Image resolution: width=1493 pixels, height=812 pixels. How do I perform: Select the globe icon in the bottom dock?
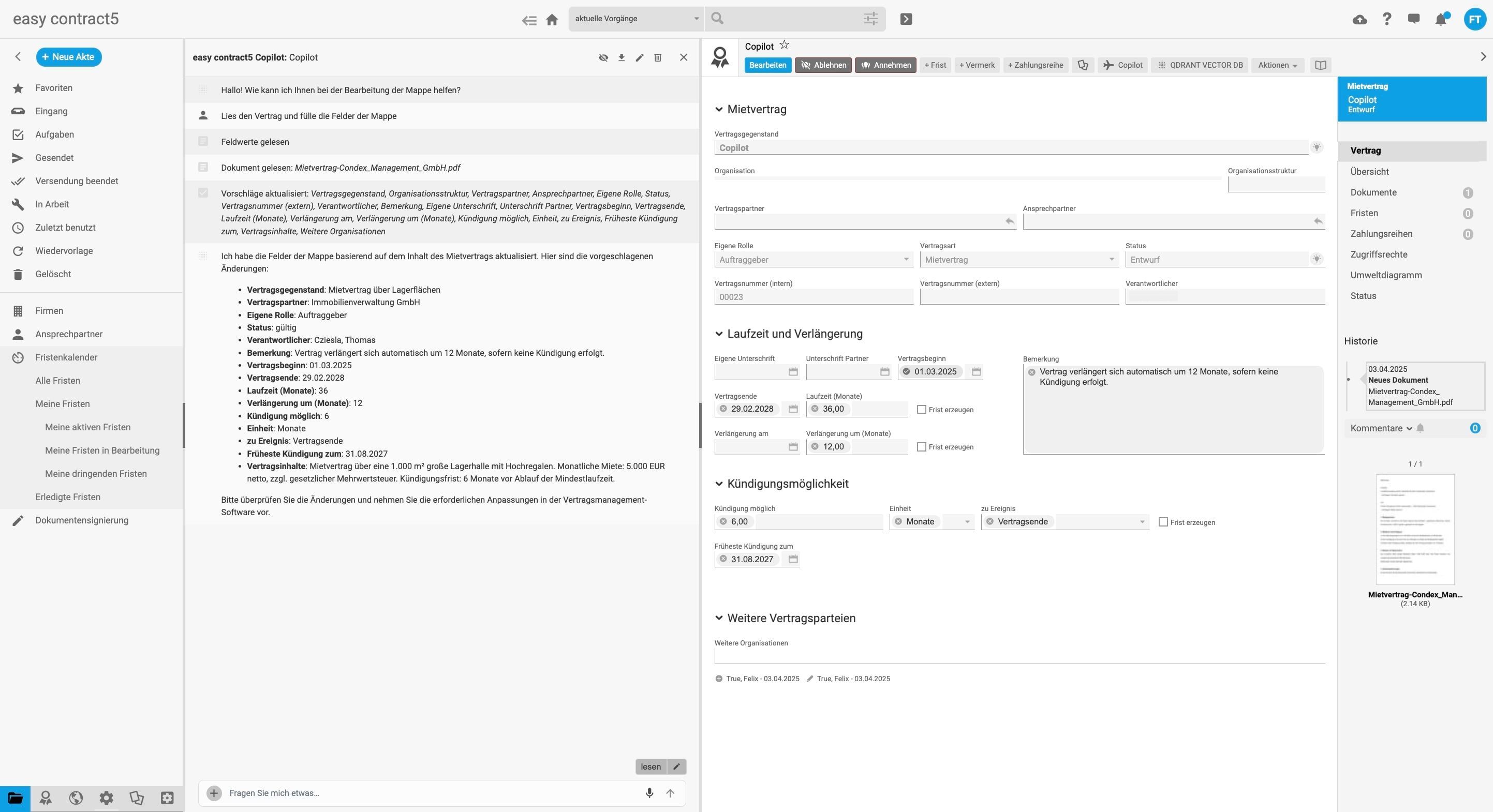tap(76, 798)
